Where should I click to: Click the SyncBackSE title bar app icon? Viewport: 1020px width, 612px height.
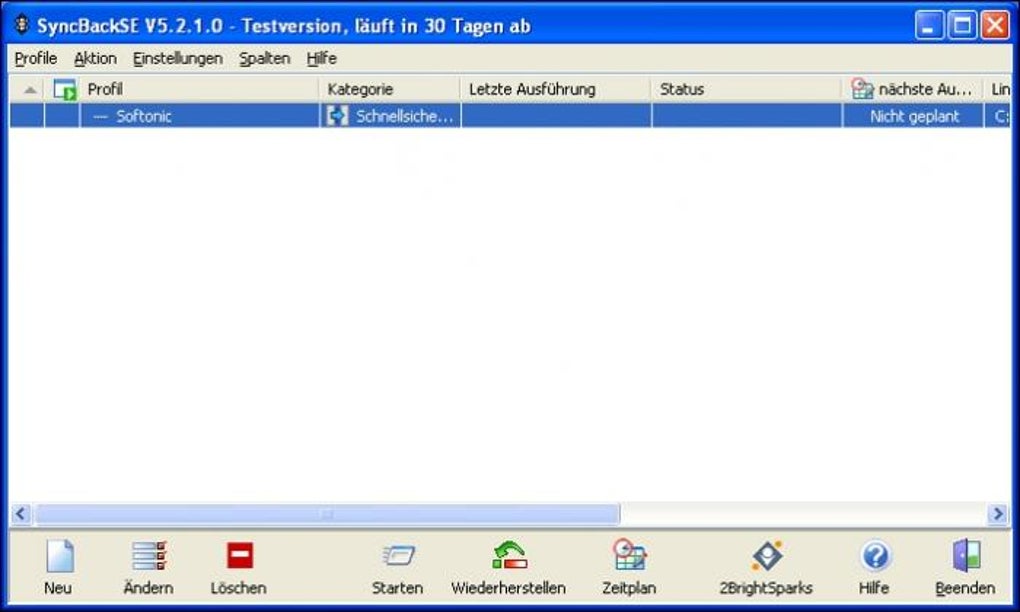[x=22, y=25]
